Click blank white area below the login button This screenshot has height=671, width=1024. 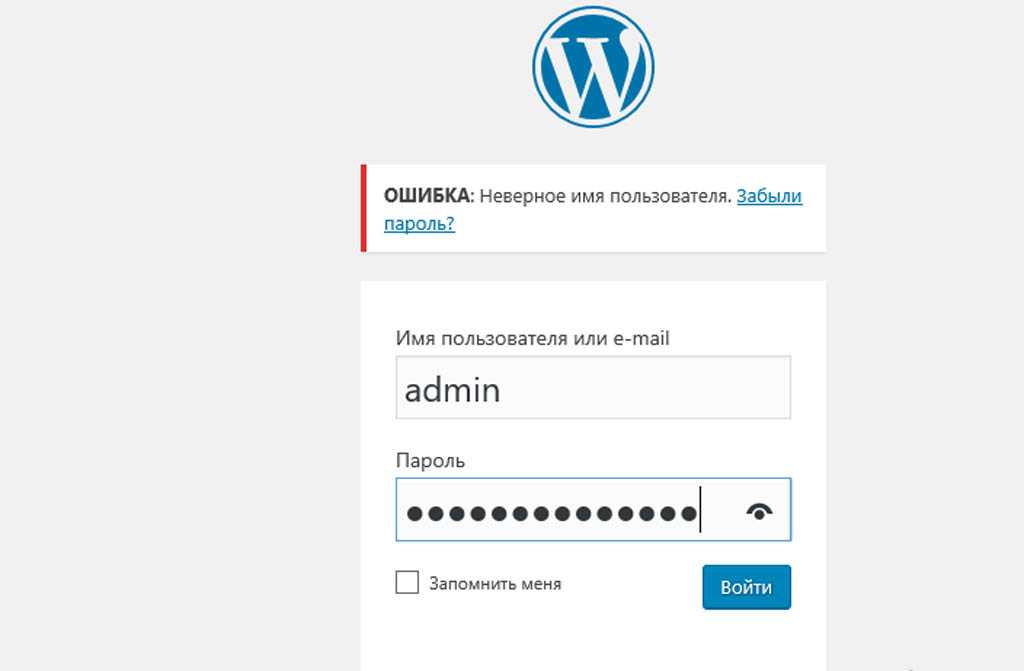pos(593,642)
